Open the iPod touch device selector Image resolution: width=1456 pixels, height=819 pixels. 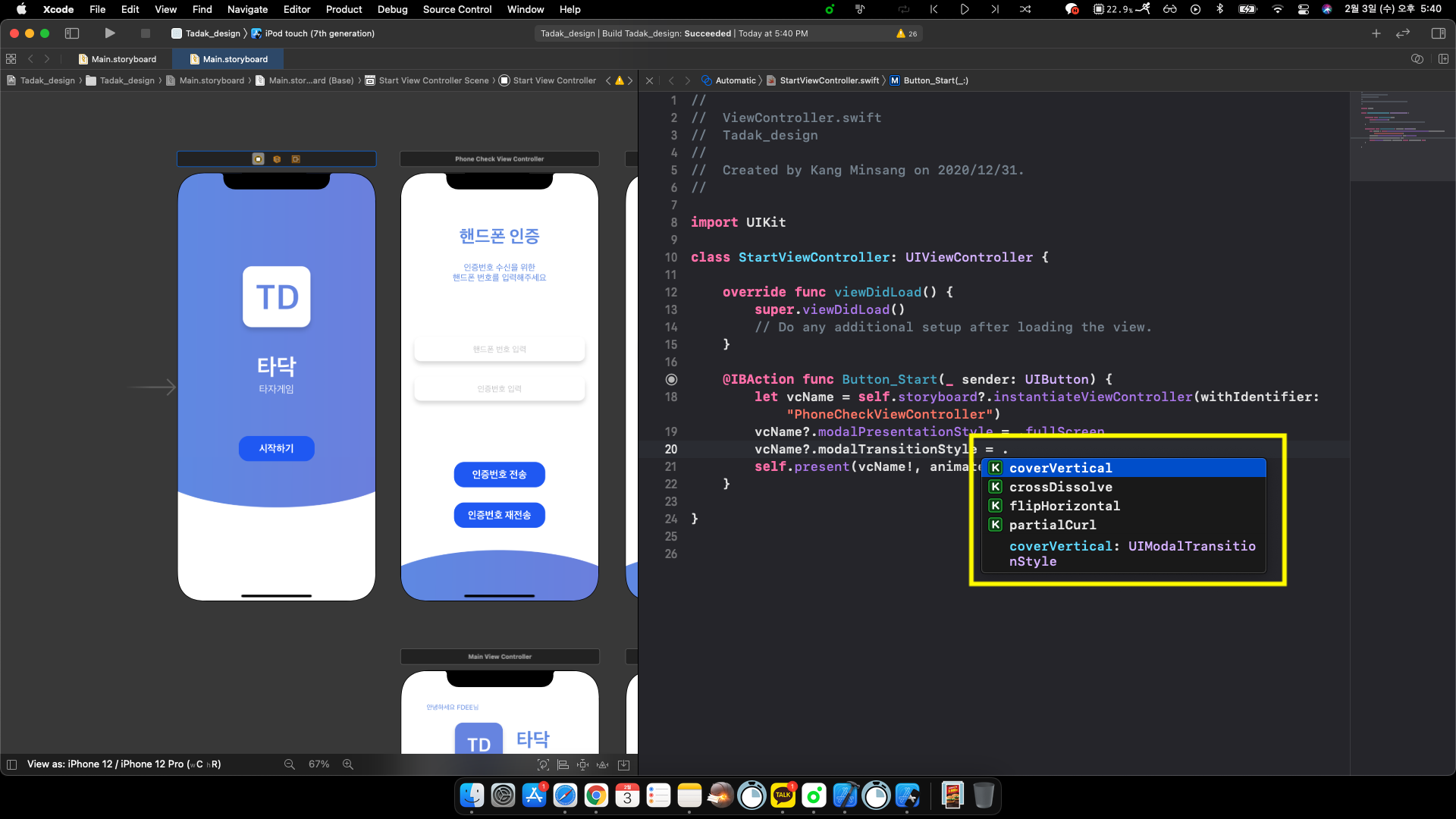tap(318, 33)
